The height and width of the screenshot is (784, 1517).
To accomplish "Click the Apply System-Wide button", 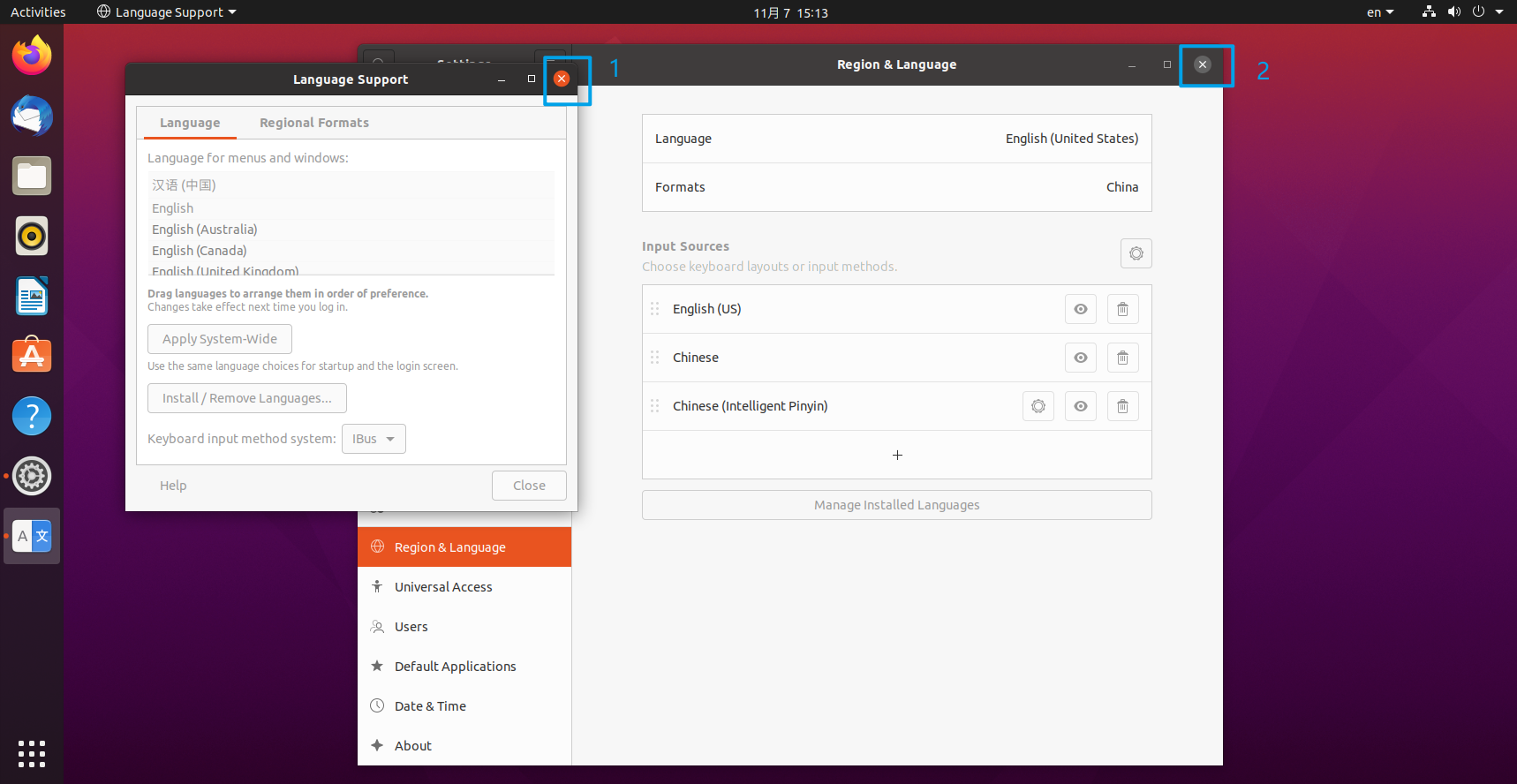I will (x=220, y=339).
